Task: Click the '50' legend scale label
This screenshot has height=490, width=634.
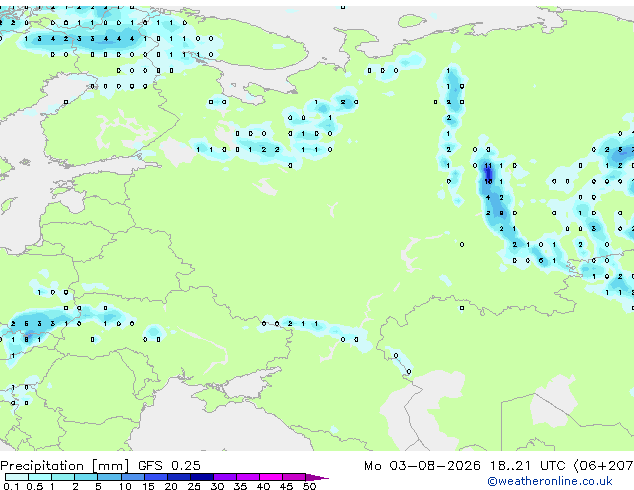Action: pyautogui.click(x=309, y=486)
